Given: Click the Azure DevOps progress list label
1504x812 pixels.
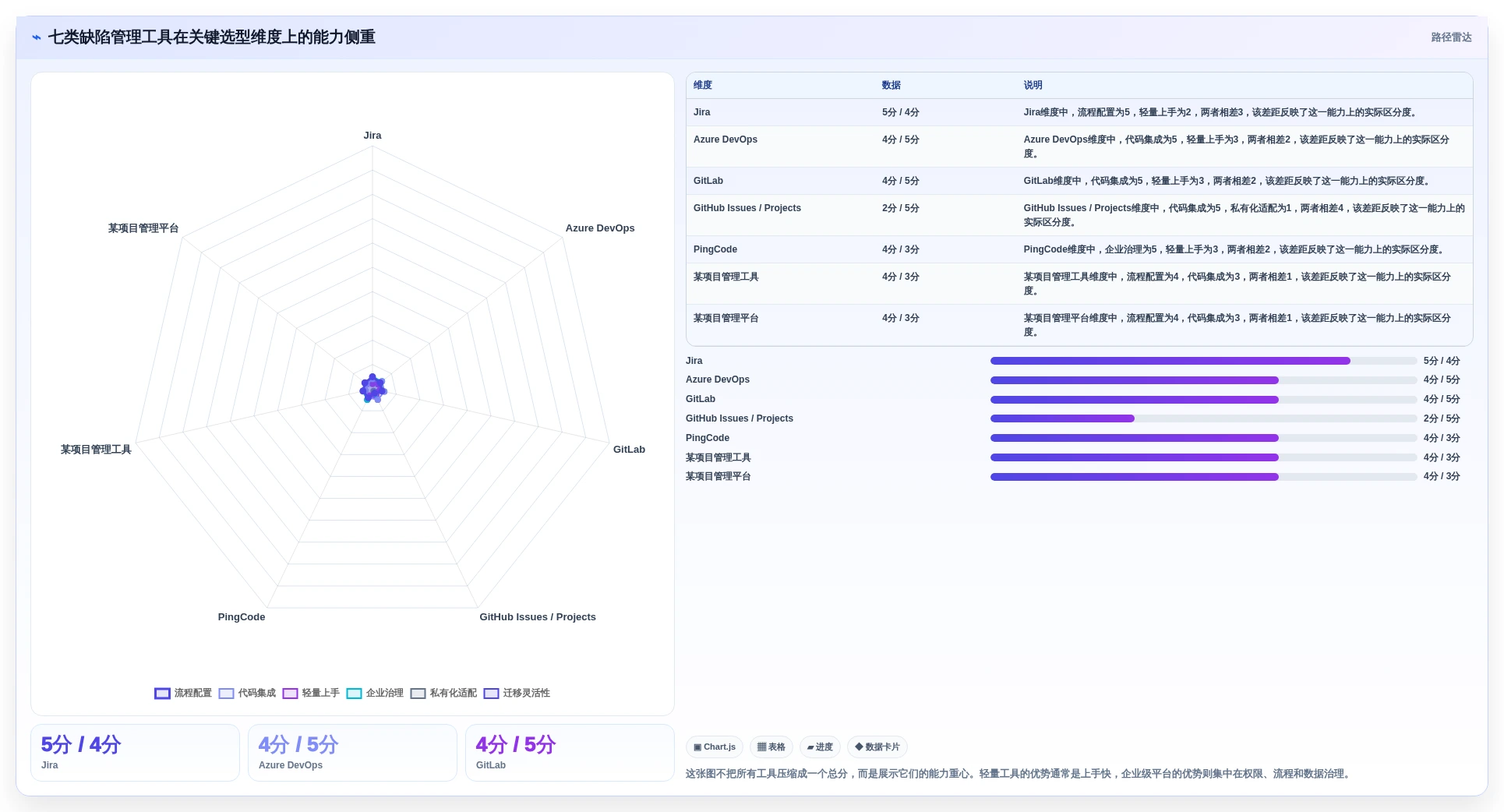Looking at the screenshot, I should point(718,380).
